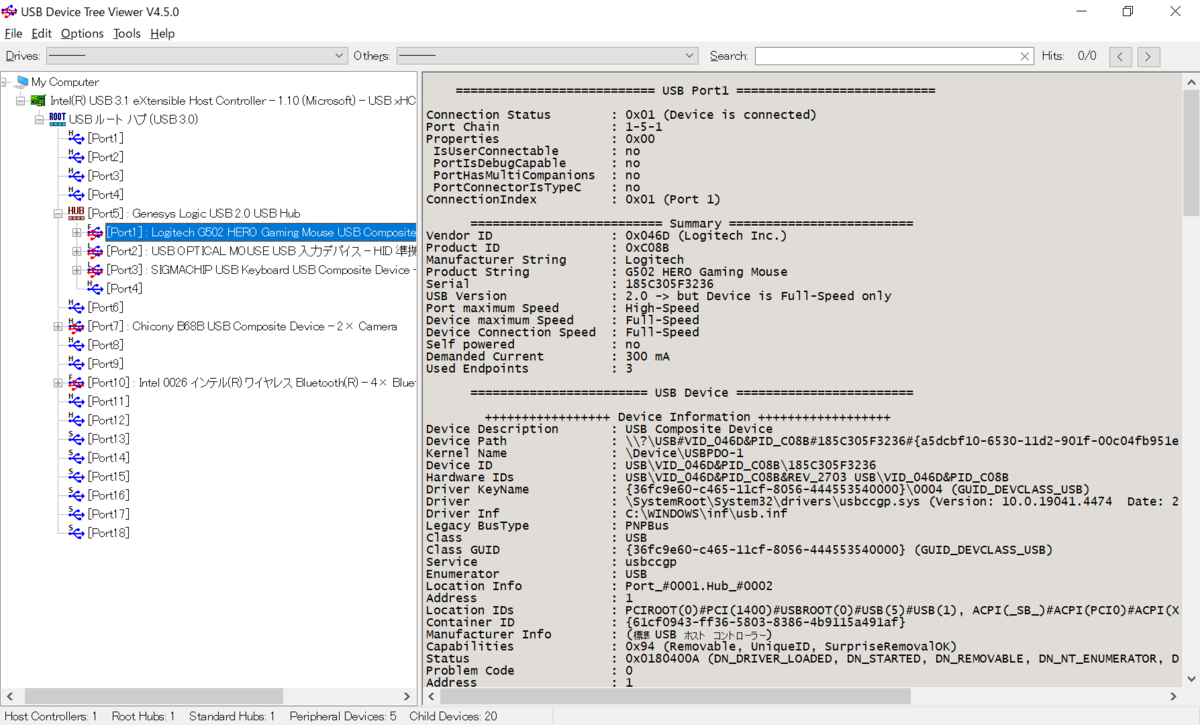This screenshot has width=1200, height=725.
Task: Click the Genesys Logic hub icon on Port5
Action: point(76,213)
